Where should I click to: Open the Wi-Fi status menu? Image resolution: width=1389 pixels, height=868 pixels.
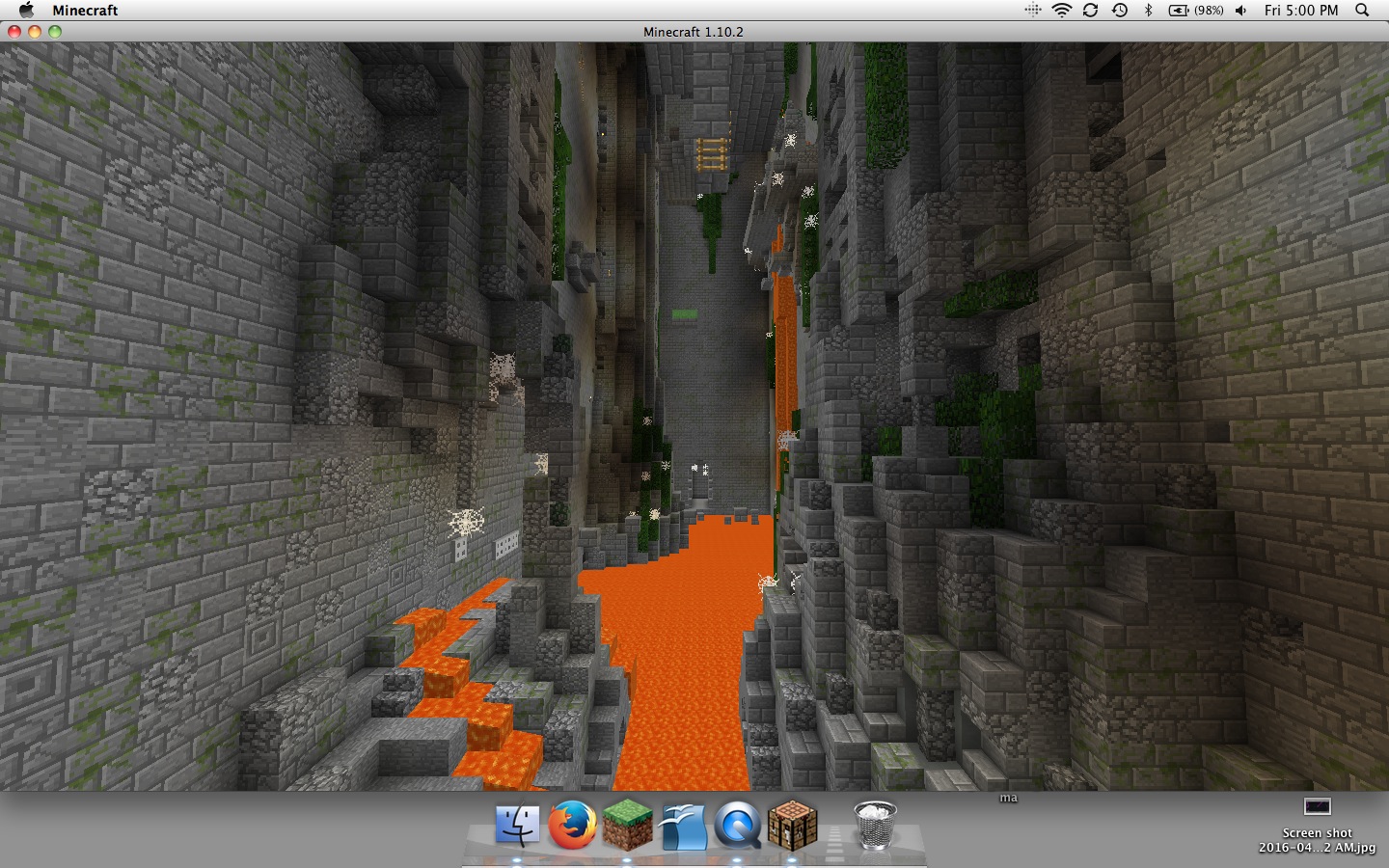point(1062,10)
